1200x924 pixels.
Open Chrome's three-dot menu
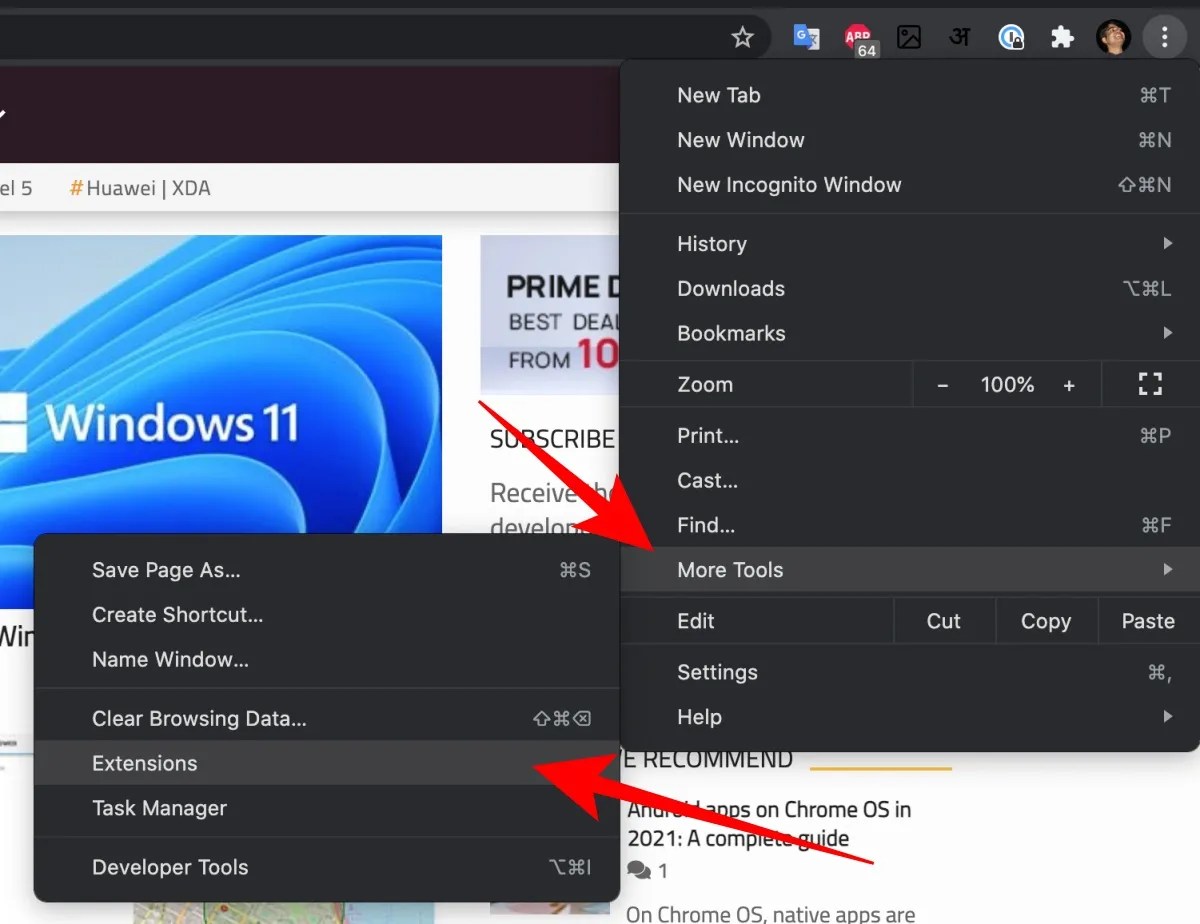tap(1164, 37)
